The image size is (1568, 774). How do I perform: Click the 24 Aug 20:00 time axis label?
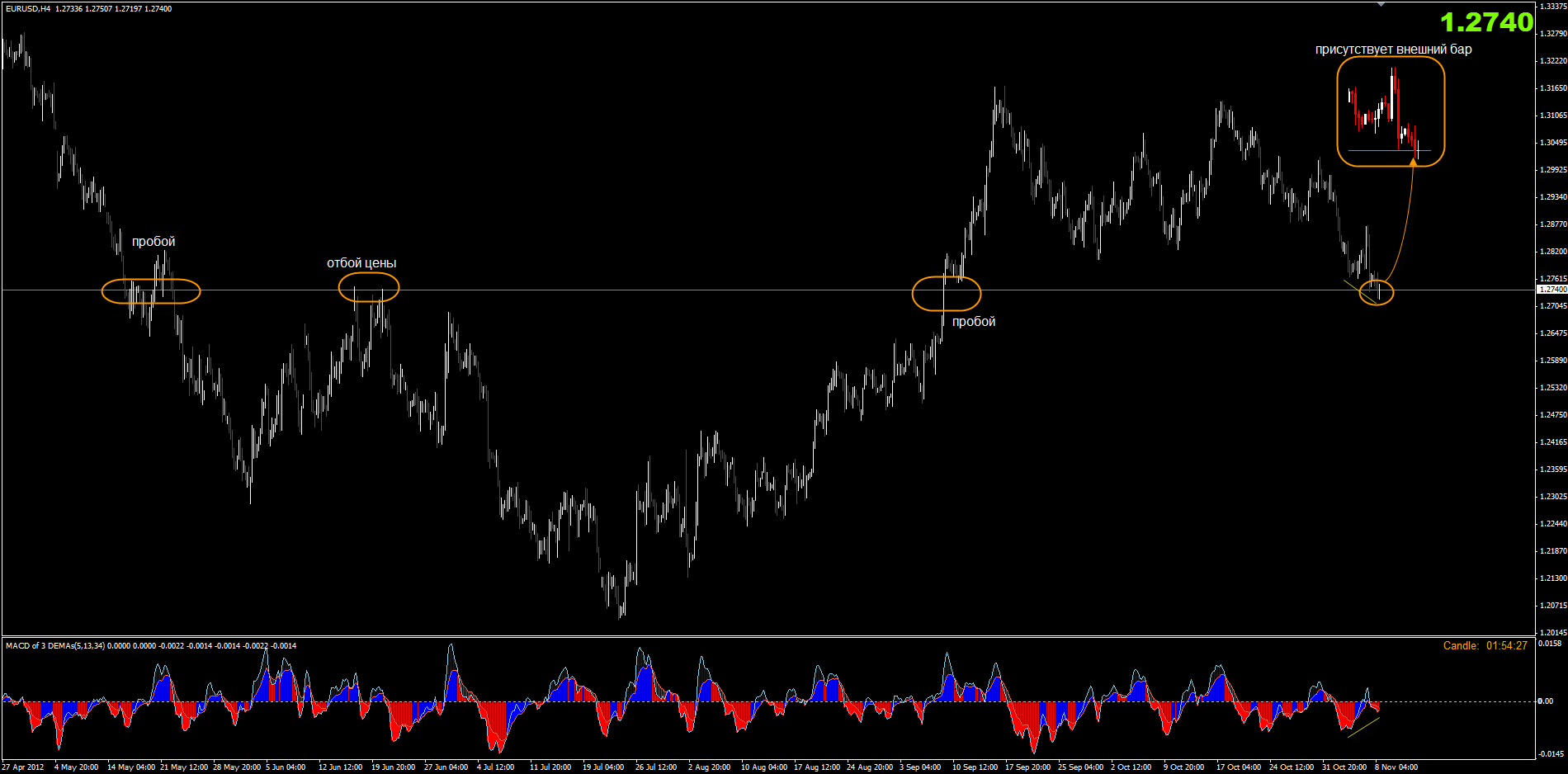point(870,767)
